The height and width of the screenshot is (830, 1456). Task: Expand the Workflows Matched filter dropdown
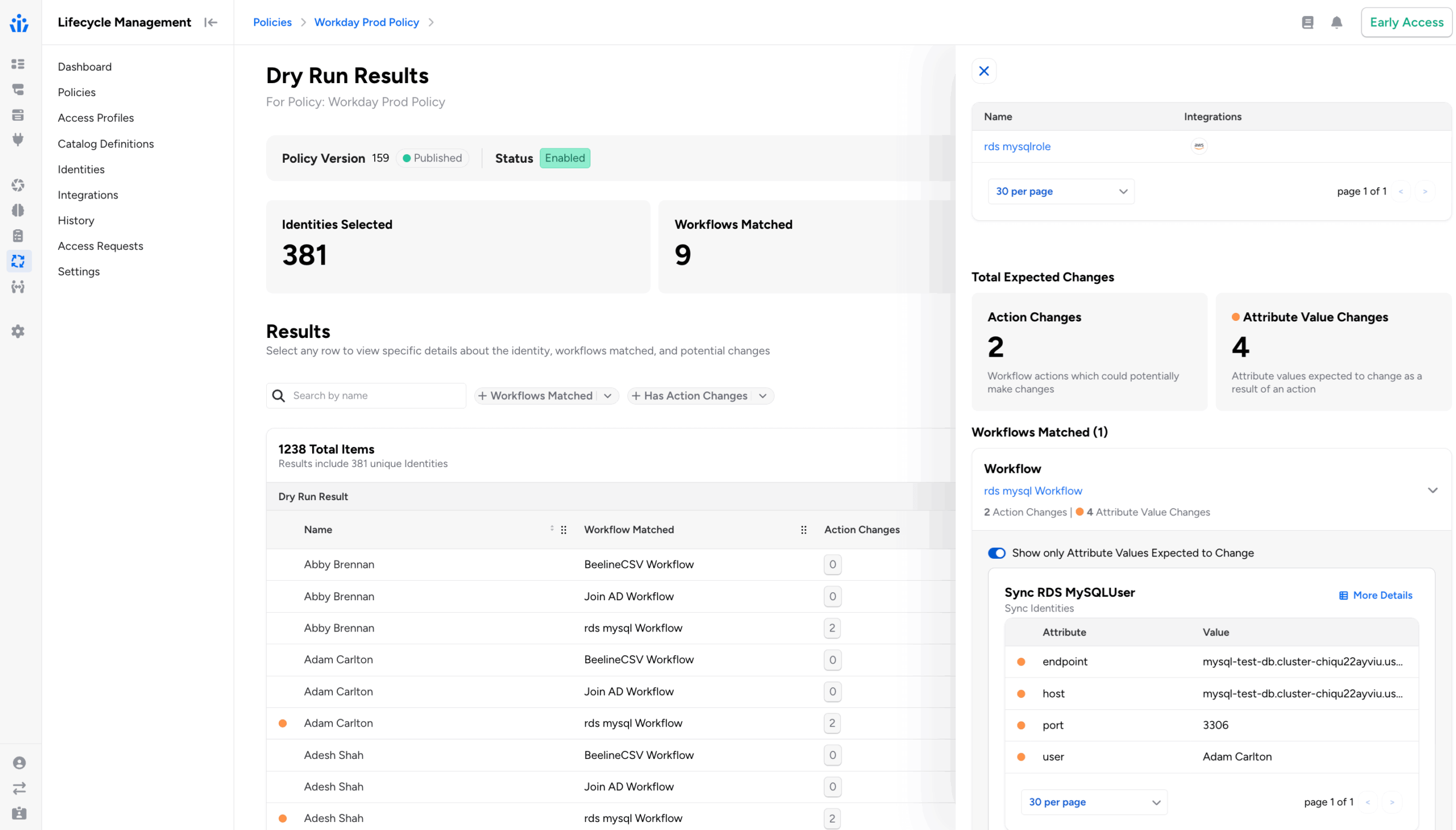tap(607, 395)
